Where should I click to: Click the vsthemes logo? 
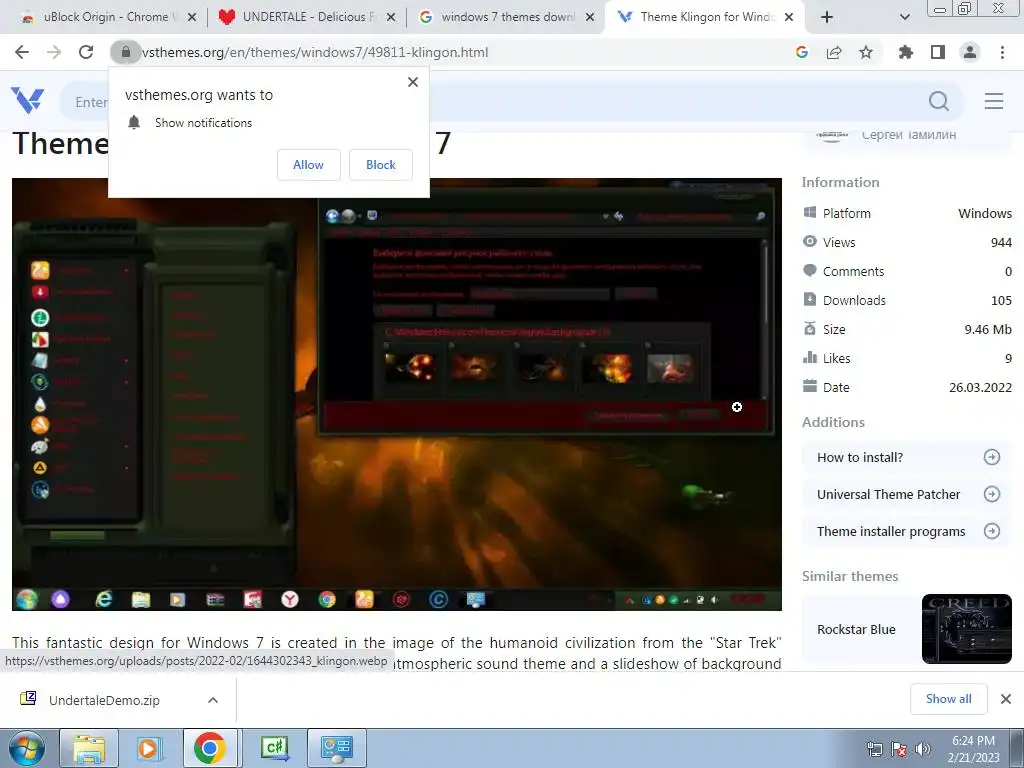click(27, 101)
